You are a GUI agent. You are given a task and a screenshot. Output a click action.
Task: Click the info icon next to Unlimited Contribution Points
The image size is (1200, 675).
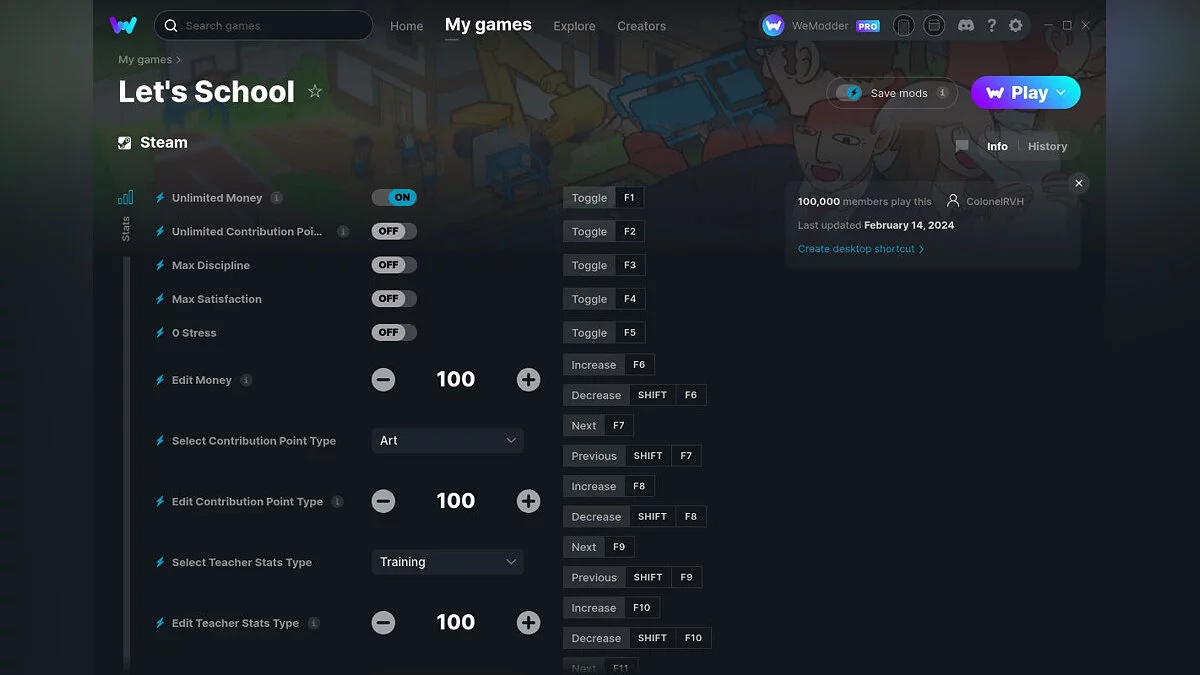pos(343,231)
